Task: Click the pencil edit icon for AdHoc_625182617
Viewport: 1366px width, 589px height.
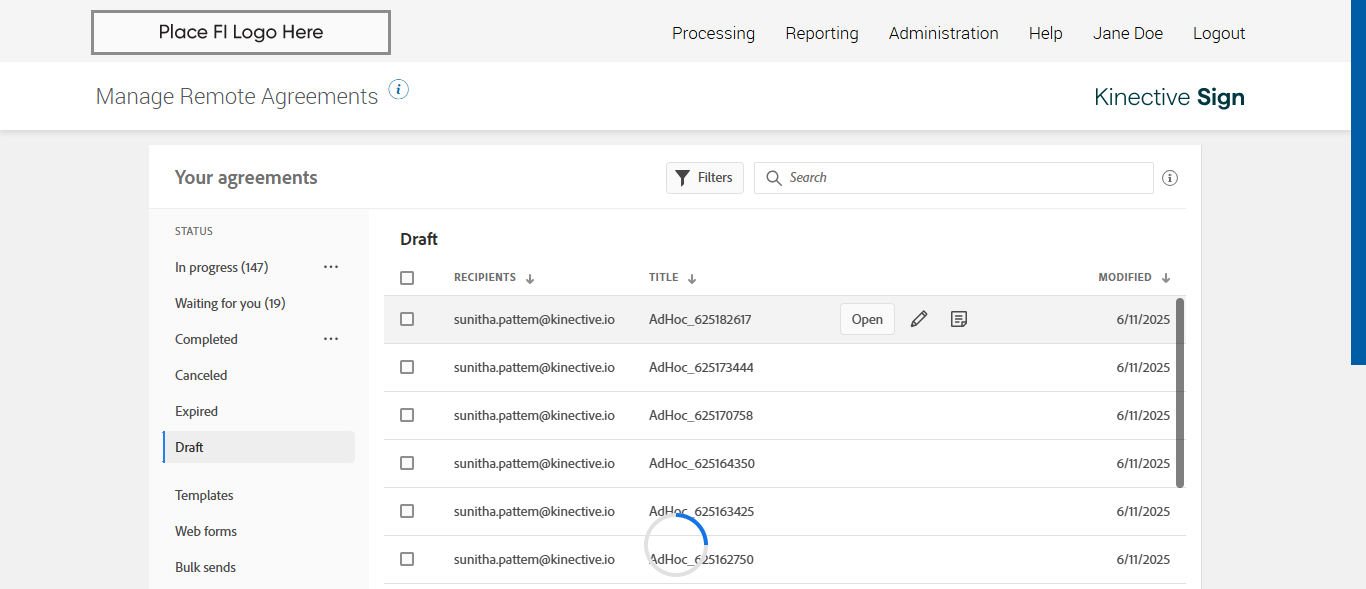Action: [919, 319]
